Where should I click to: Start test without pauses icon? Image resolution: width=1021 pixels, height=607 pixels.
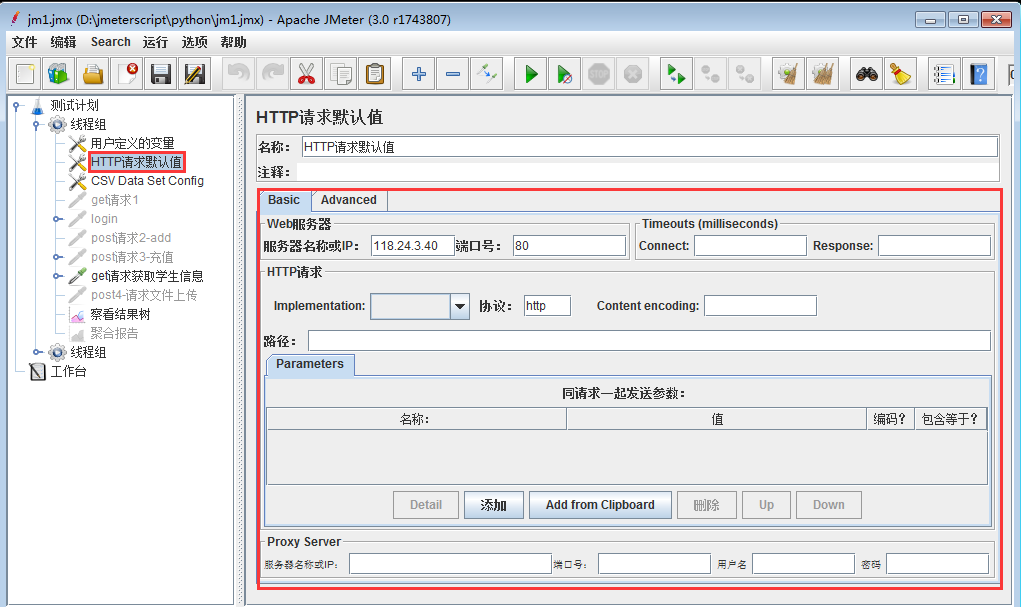point(565,74)
